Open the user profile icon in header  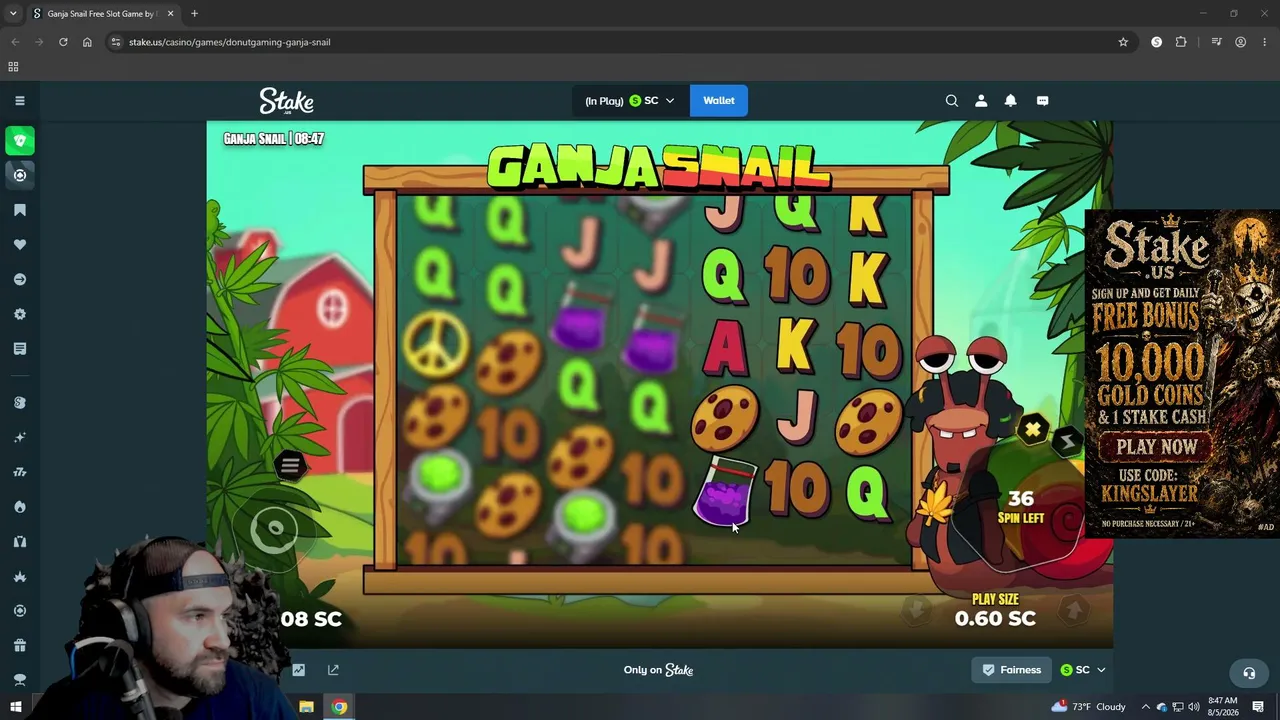[981, 100]
